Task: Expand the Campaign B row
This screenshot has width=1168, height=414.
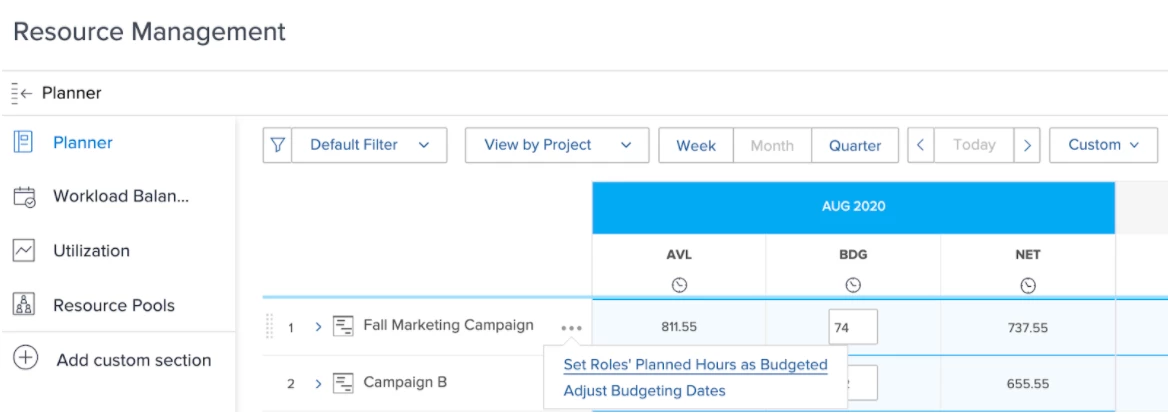Action: click(317, 384)
